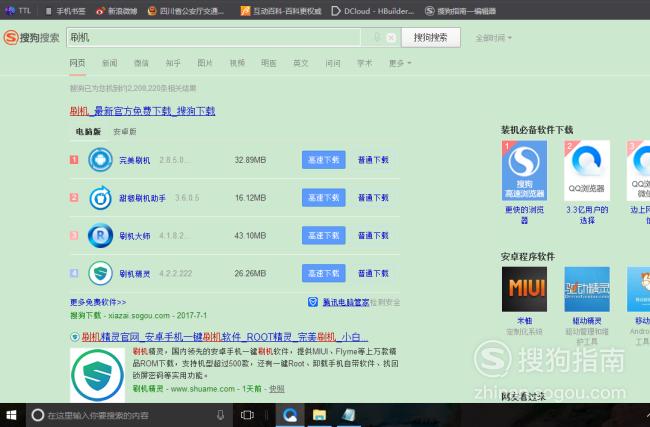Open the 更多免费软件>> link
This screenshot has height=427, width=650.
[98, 302]
